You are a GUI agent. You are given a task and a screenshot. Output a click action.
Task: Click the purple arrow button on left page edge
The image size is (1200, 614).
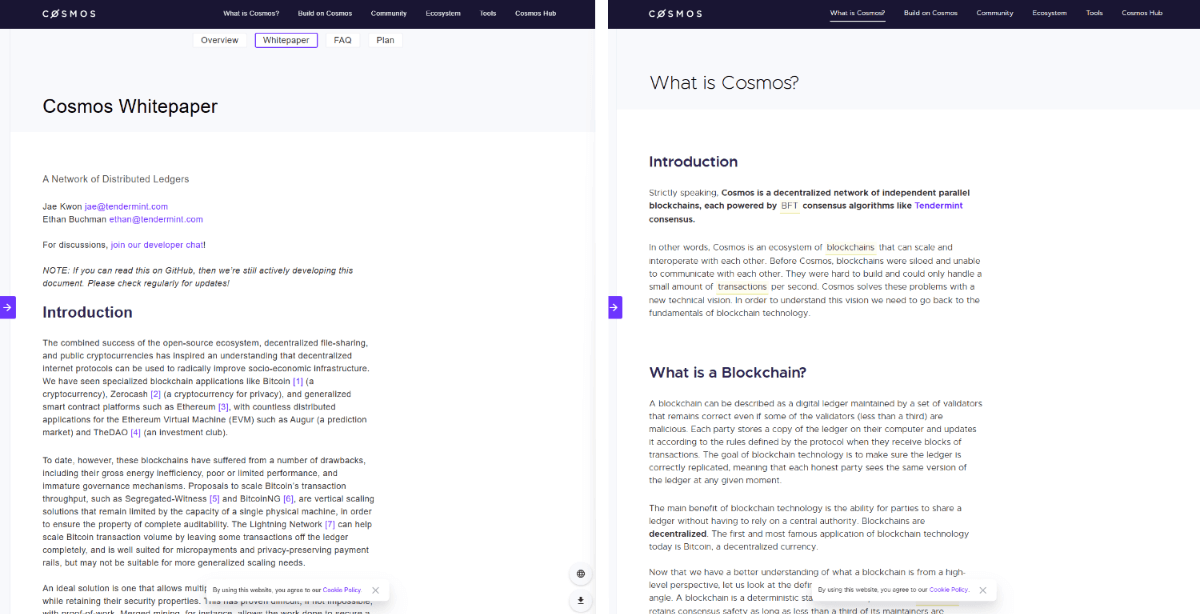7,307
